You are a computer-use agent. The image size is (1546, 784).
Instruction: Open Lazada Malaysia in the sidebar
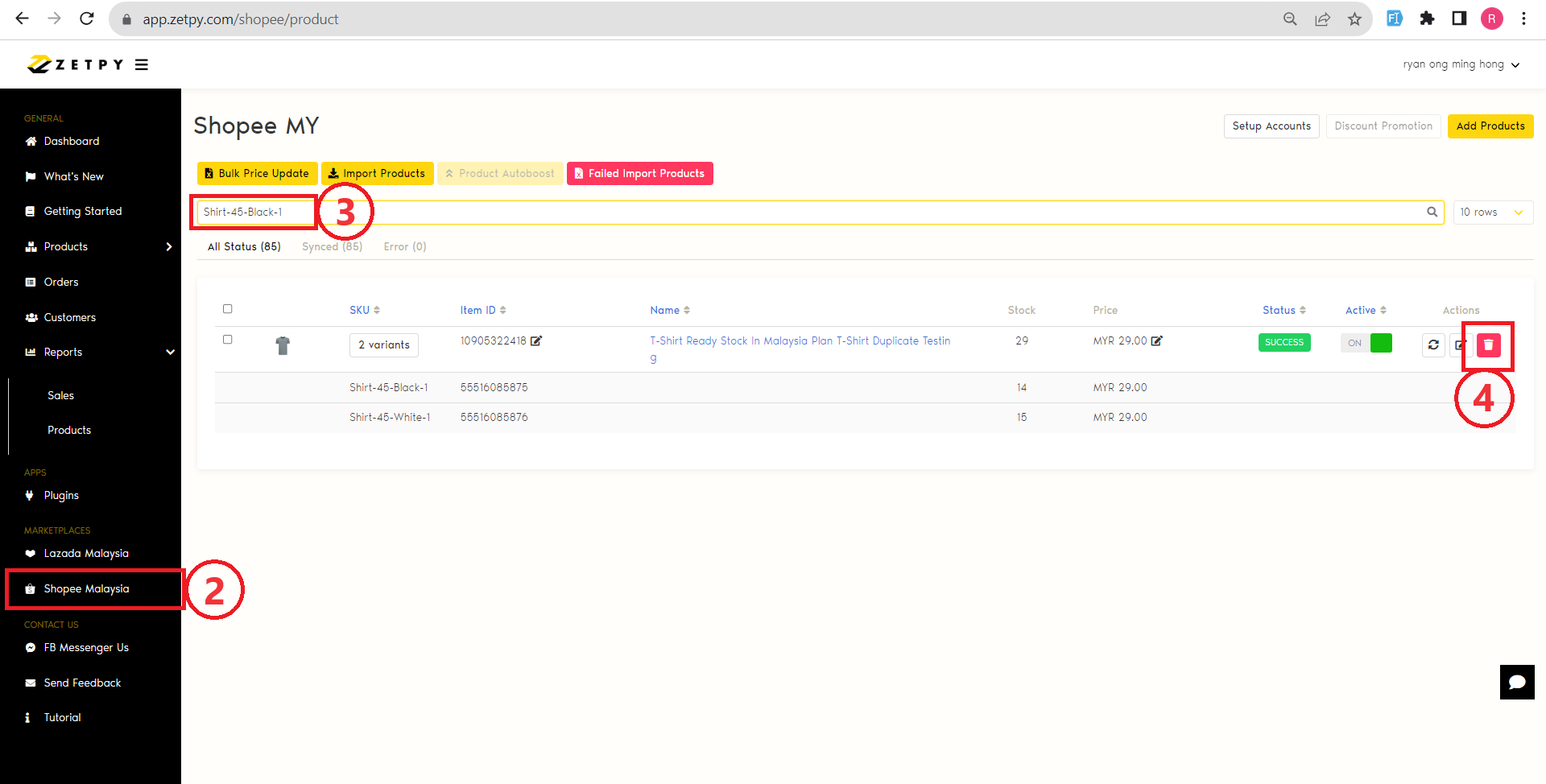(x=86, y=554)
